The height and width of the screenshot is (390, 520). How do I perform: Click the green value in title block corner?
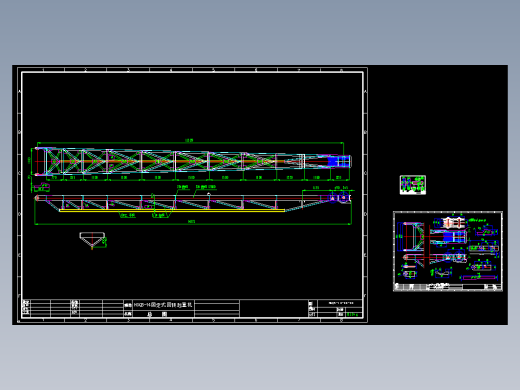click(353, 314)
